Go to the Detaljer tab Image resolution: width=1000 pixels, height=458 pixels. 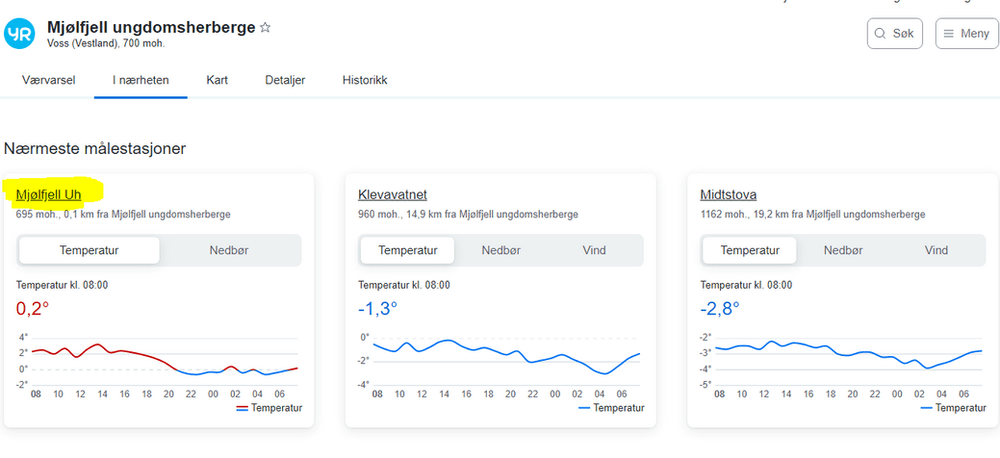(x=285, y=80)
